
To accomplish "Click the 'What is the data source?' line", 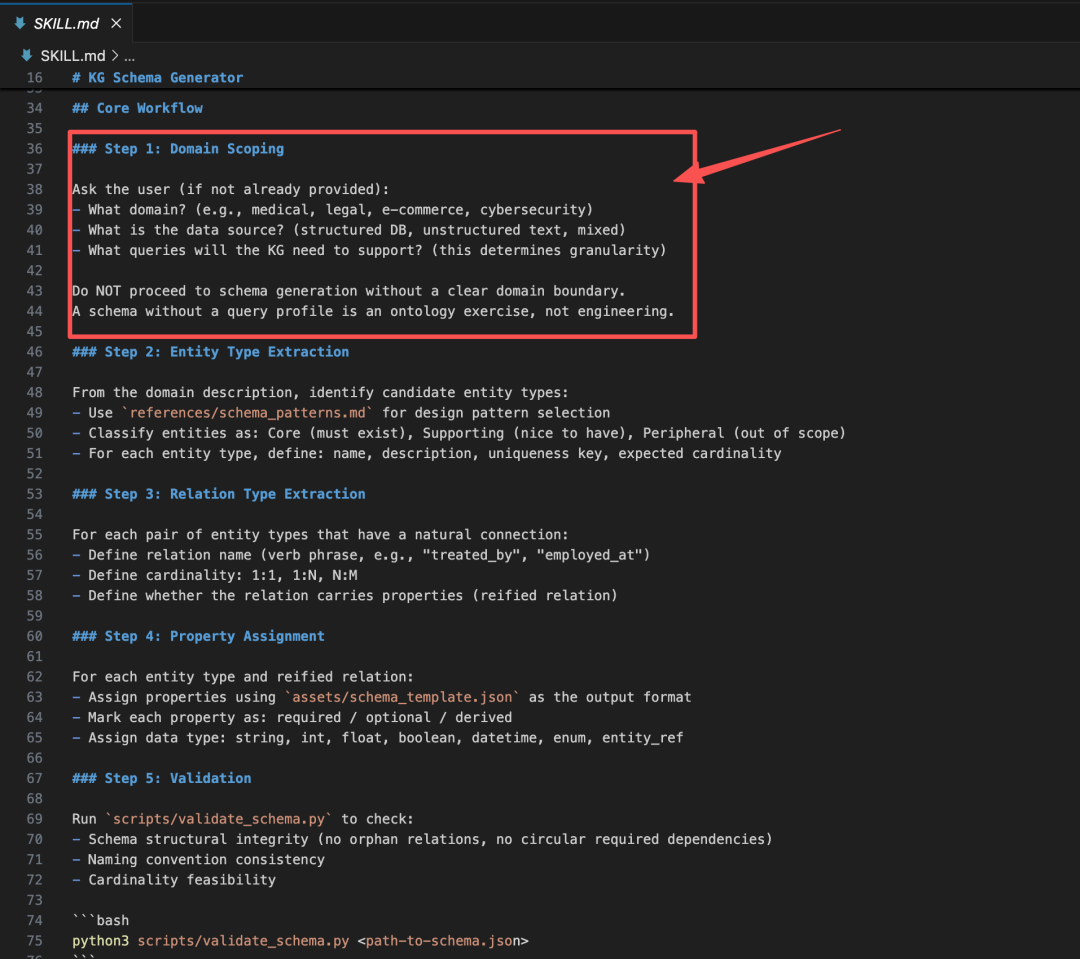I will pos(349,230).
